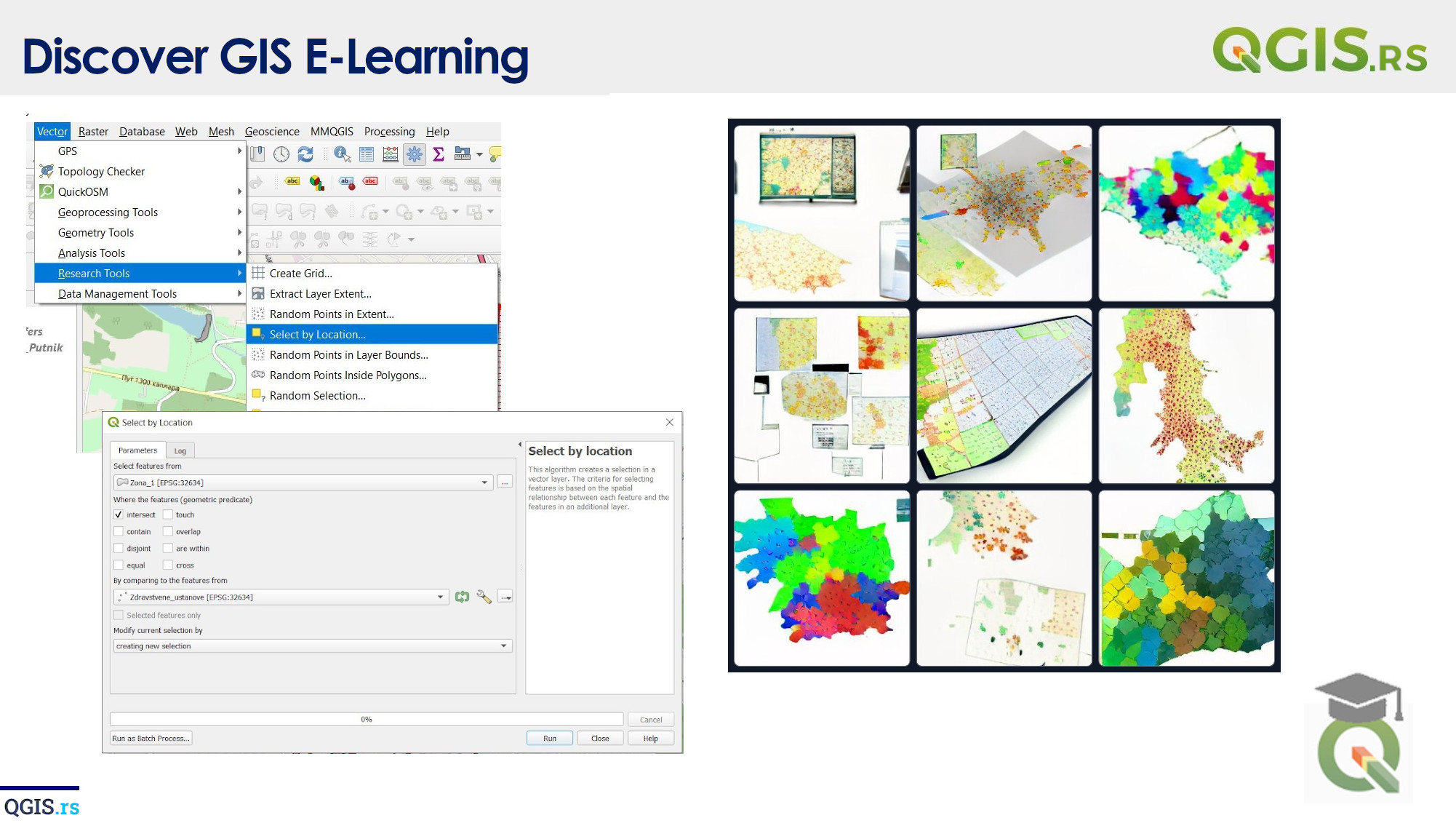
Task: Click browse button beside Zona_1 layer
Action: [505, 482]
